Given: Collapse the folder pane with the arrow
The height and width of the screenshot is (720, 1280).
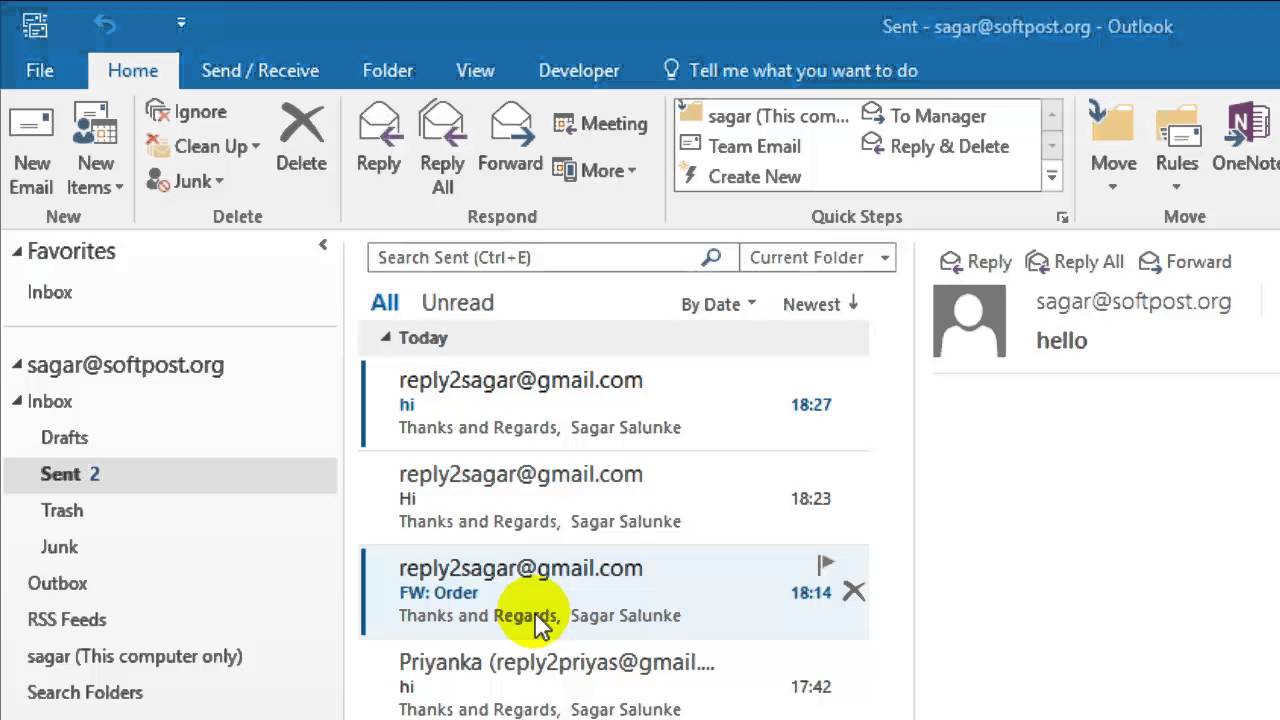Looking at the screenshot, I should coord(323,245).
